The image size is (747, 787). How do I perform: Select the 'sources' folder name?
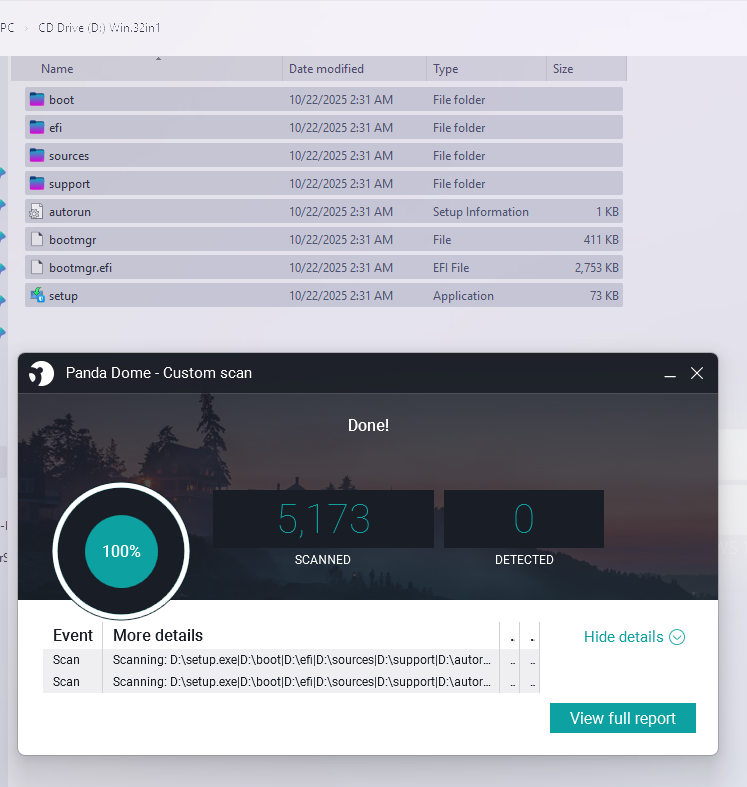click(x=69, y=156)
